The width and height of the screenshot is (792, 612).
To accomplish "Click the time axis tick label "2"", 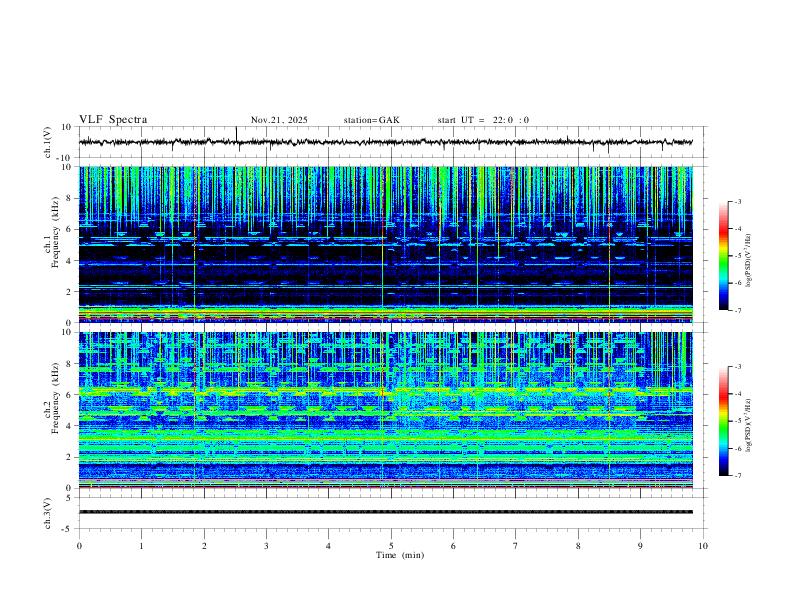I will point(204,546).
